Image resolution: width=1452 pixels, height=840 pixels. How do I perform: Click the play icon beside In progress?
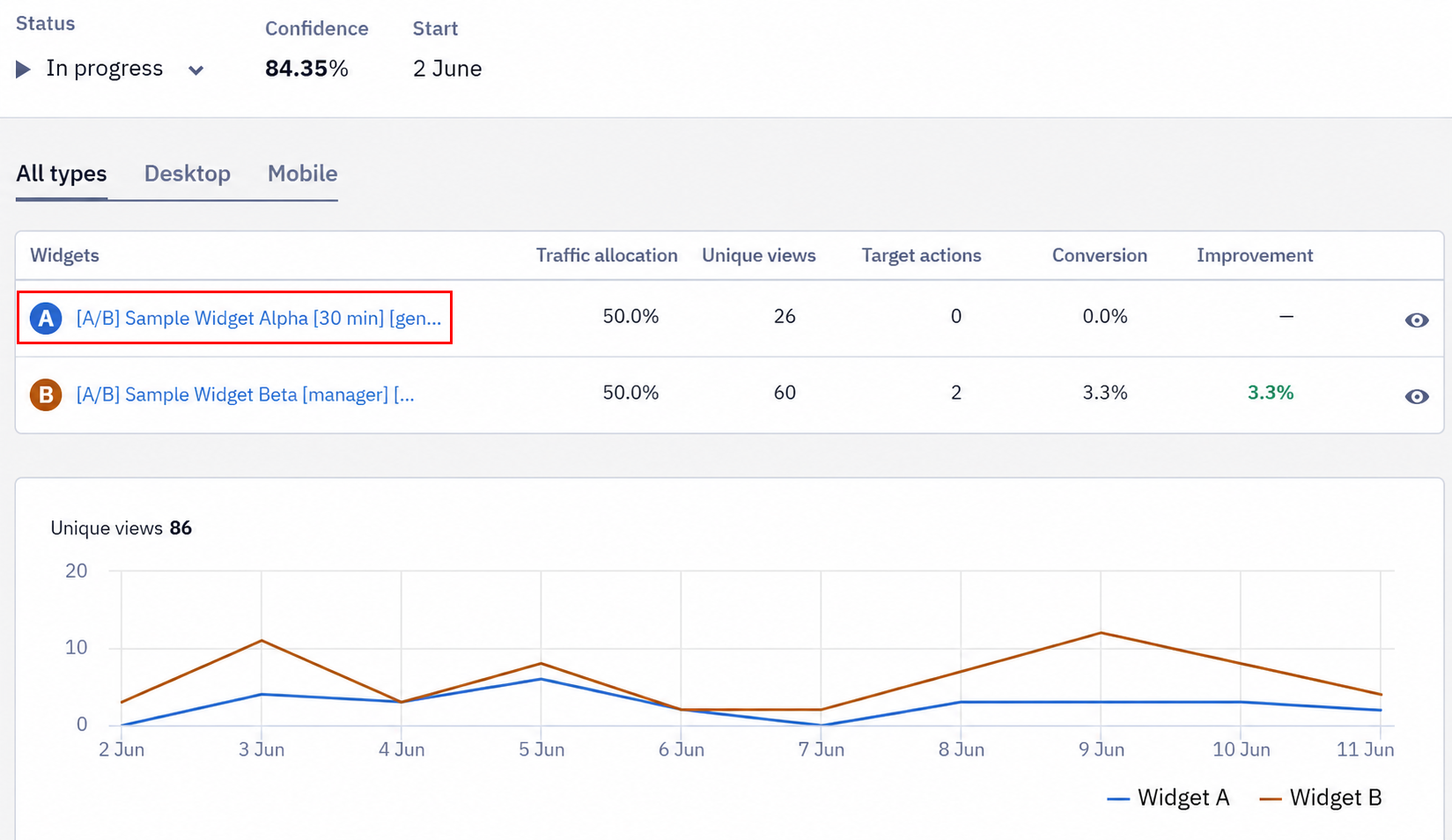tap(24, 69)
